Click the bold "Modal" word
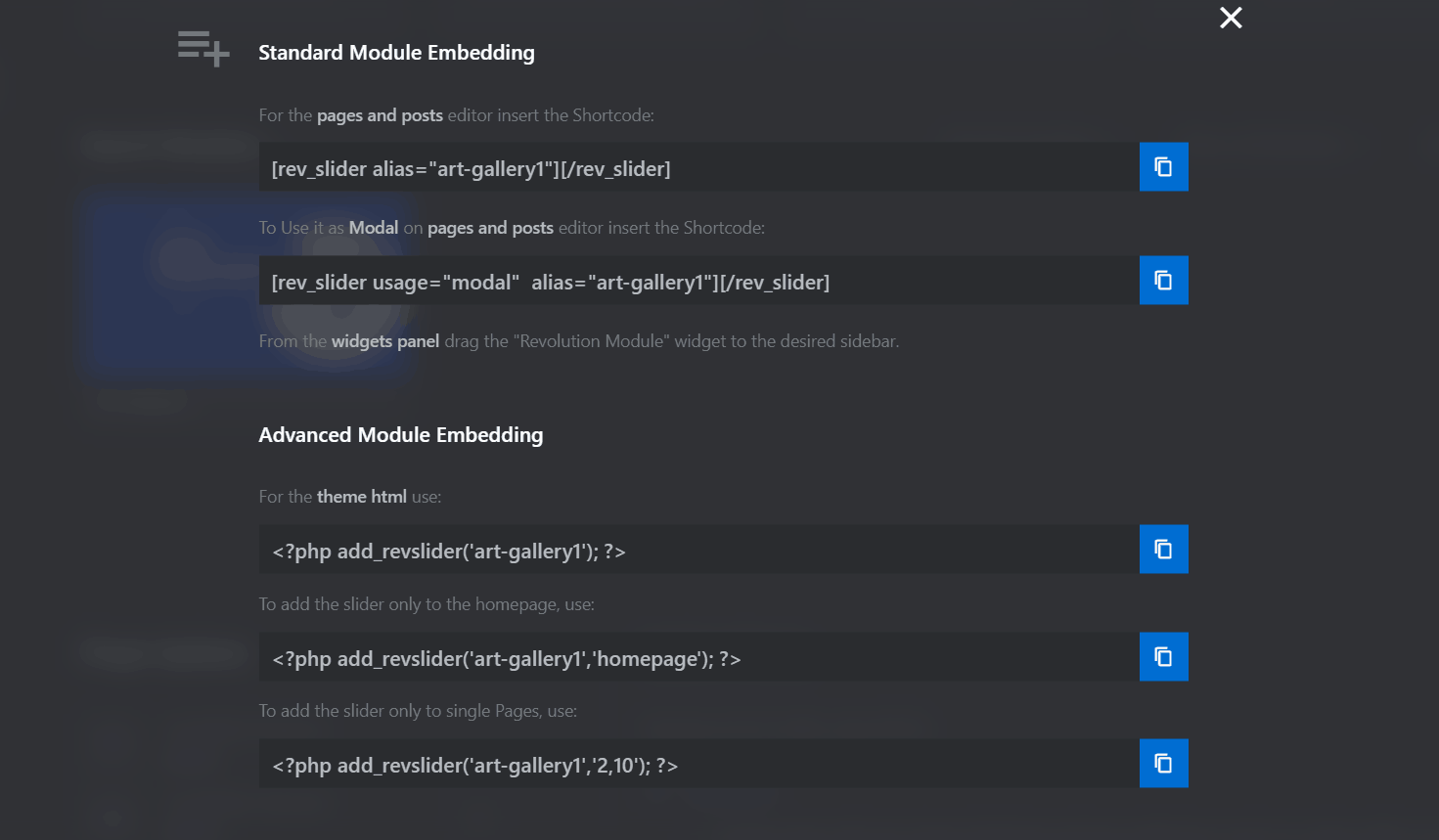This screenshot has height=840, width=1439. 374,228
